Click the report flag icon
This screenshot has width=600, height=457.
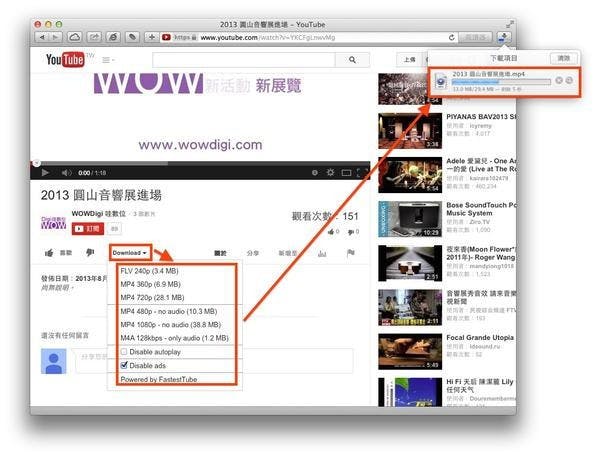351,253
